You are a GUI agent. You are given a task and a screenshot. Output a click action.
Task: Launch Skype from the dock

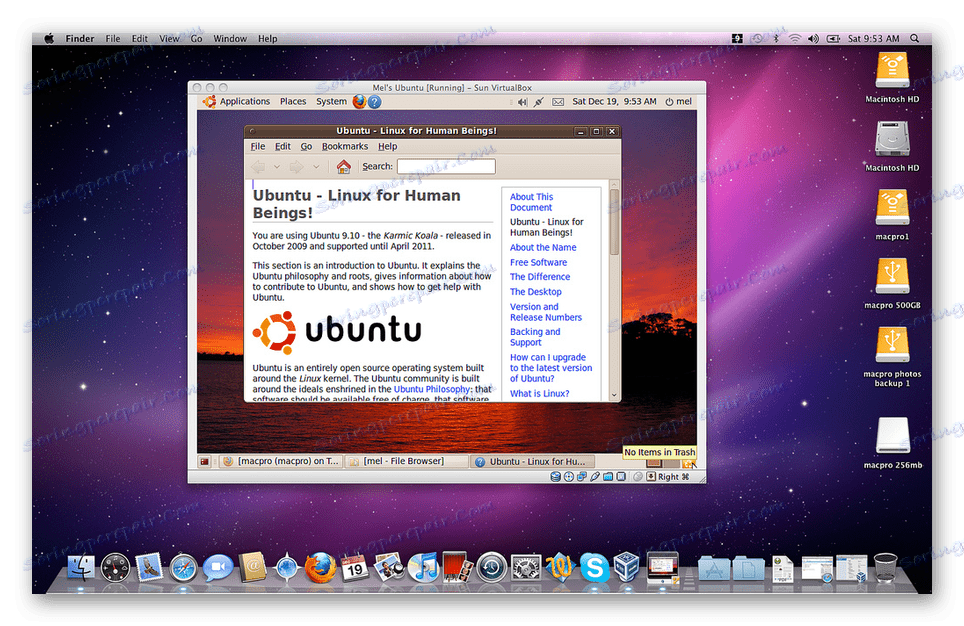pos(594,567)
